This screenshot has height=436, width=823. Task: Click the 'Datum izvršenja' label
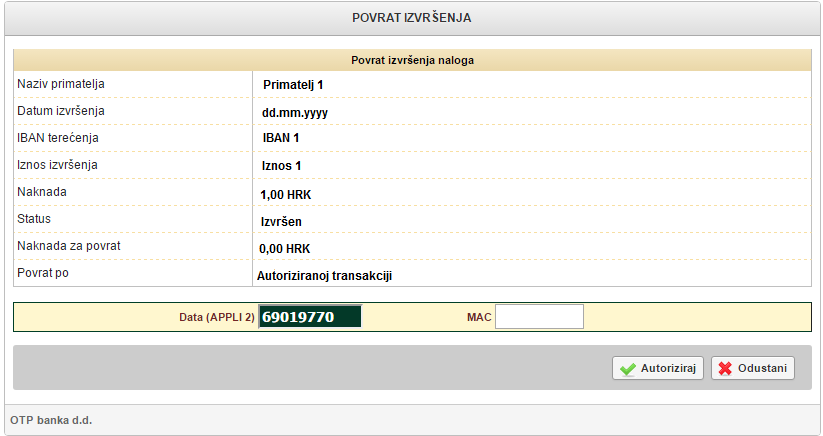coord(61,111)
